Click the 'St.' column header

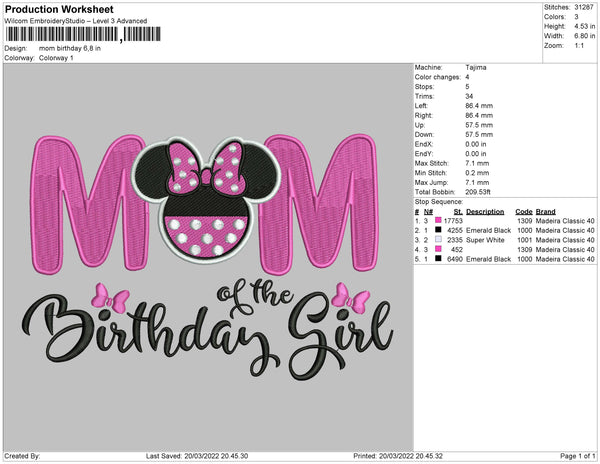pyautogui.click(x=458, y=212)
